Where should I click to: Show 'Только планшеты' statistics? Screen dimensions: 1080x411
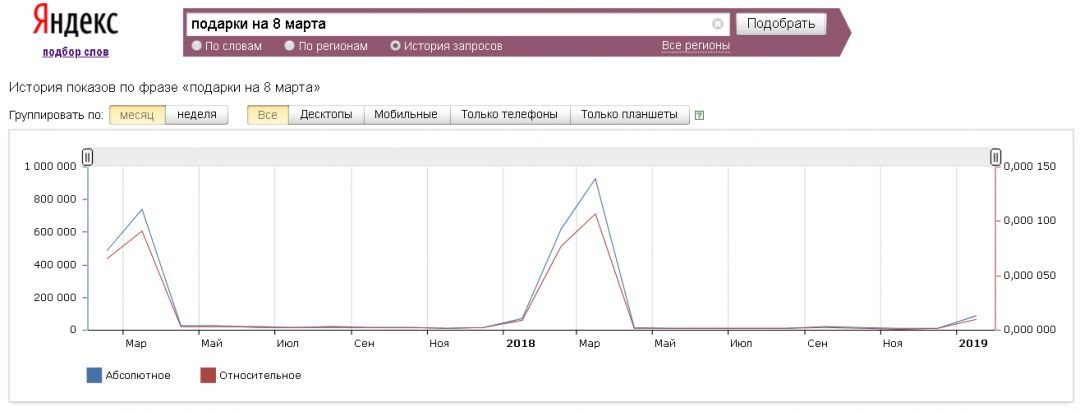pos(629,115)
